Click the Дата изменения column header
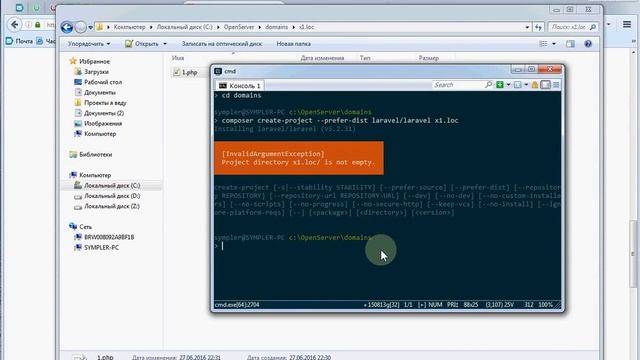 pos(322,58)
